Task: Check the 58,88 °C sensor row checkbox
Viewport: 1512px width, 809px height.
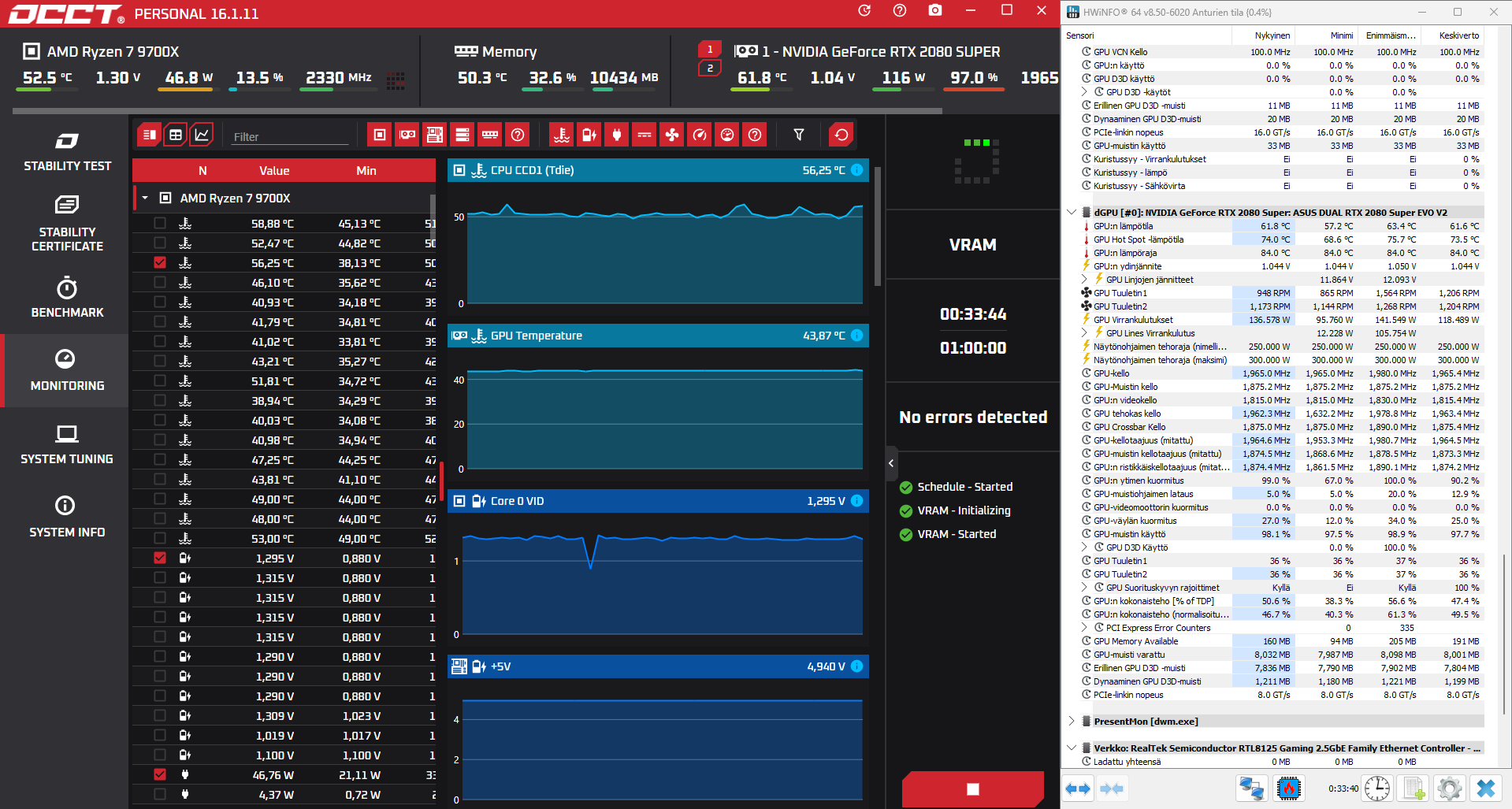Action: [x=160, y=223]
